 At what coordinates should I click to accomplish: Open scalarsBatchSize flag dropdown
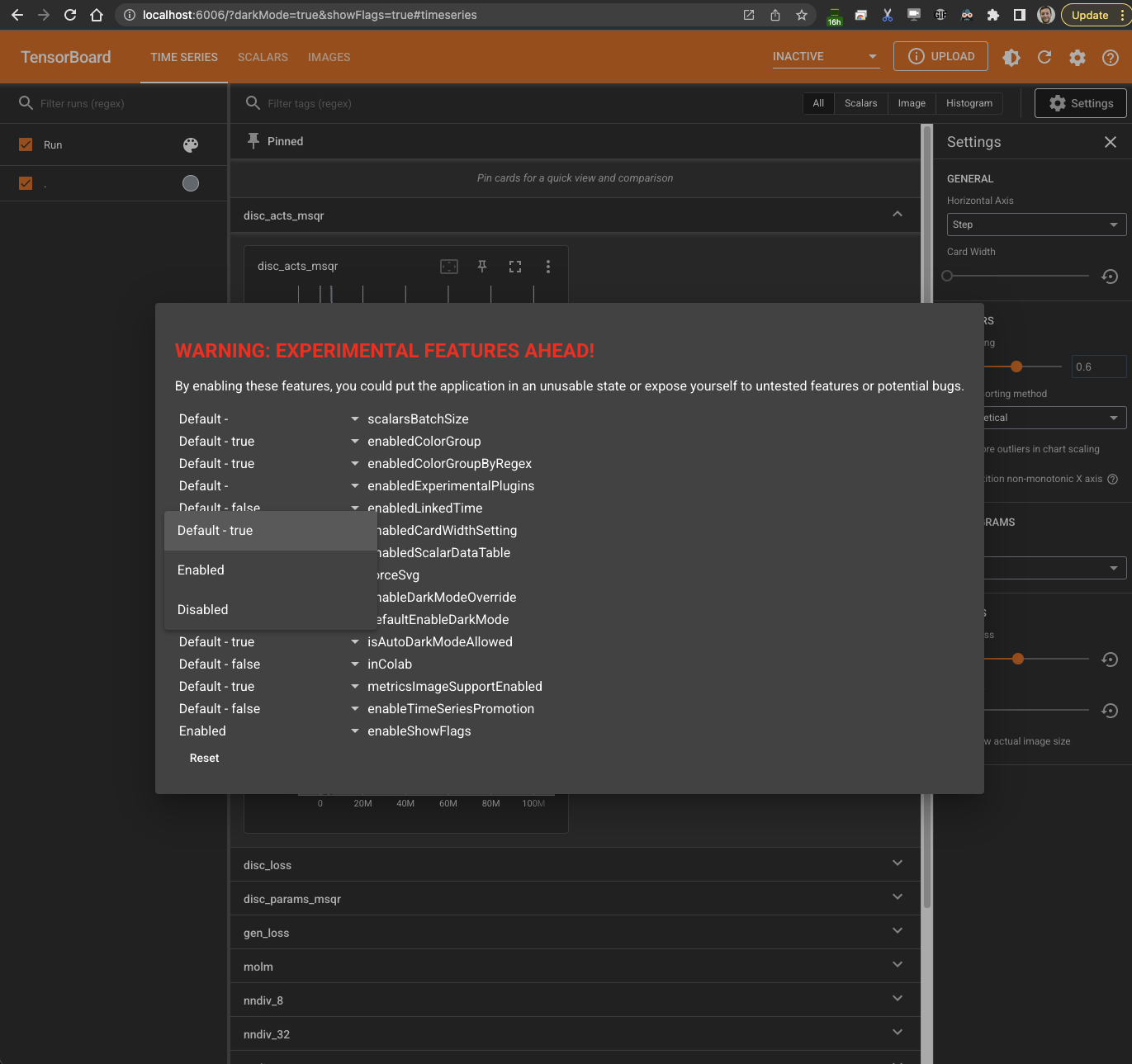point(269,419)
